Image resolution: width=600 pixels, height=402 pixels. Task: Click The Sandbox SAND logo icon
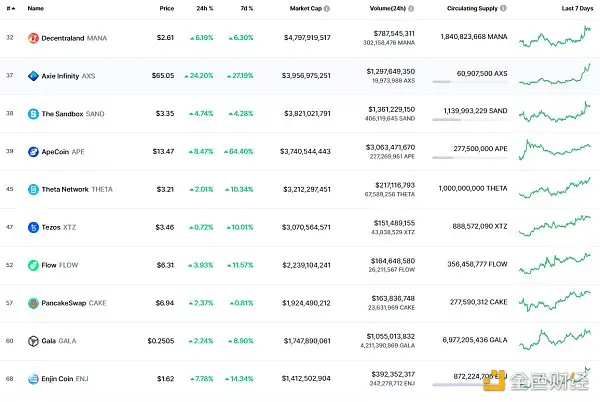(x=33, y=113)
